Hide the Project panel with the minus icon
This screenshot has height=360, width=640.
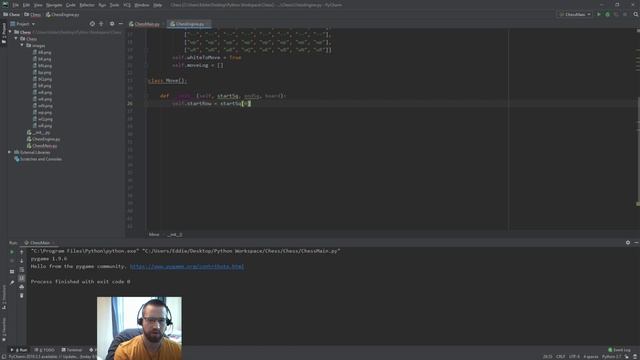click(120, 24)
